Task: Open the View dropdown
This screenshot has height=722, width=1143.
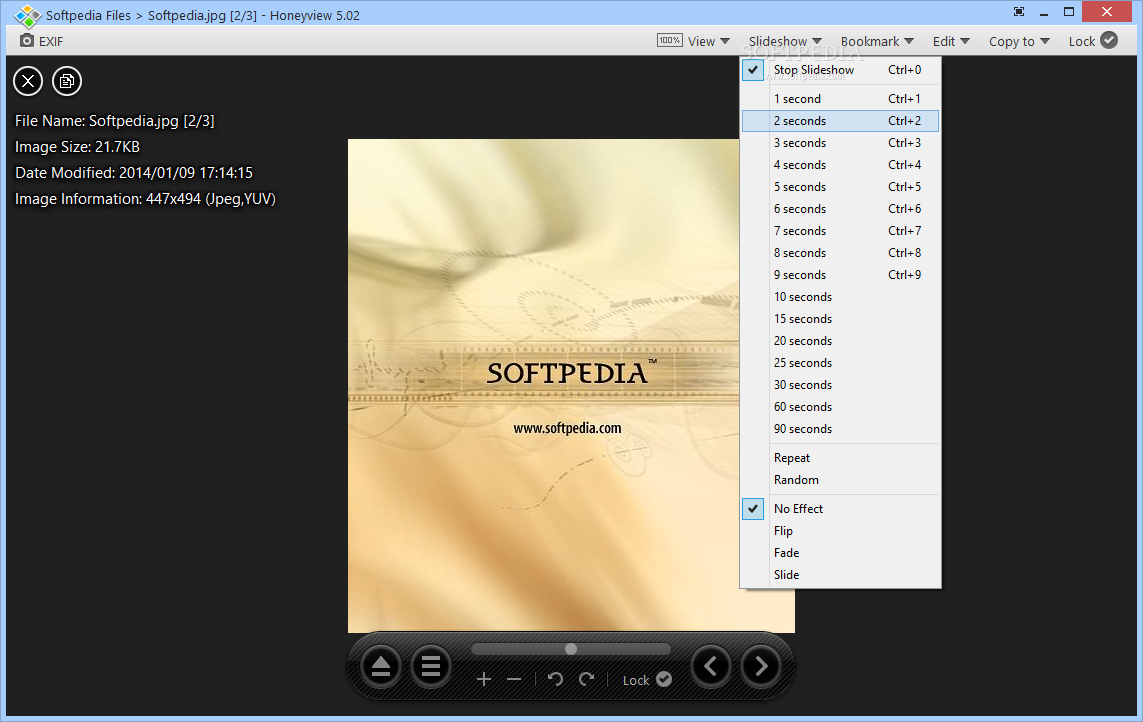Action: point(709,42)
